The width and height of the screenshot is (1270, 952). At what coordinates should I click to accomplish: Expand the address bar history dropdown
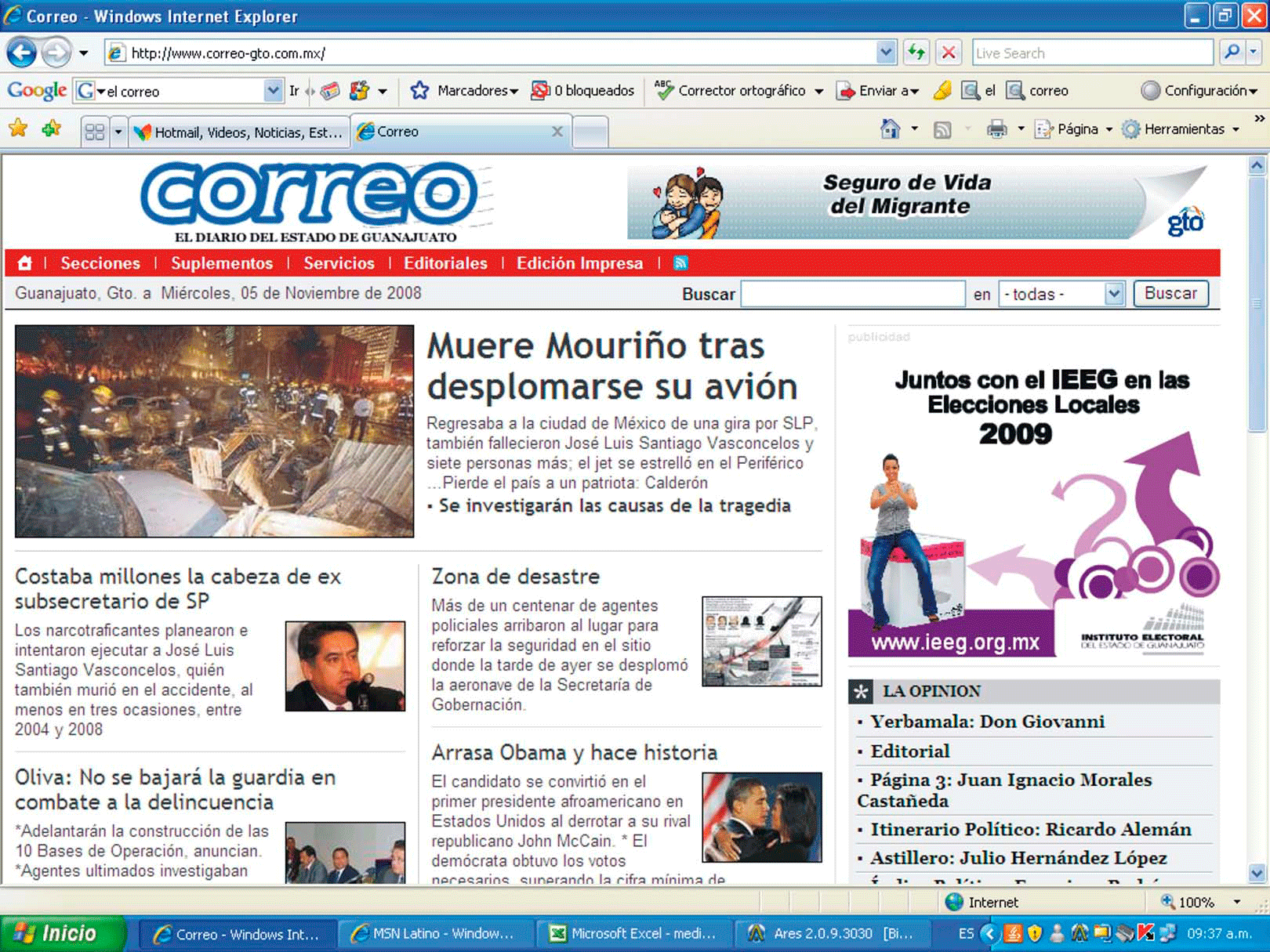(x=886, y=53)
